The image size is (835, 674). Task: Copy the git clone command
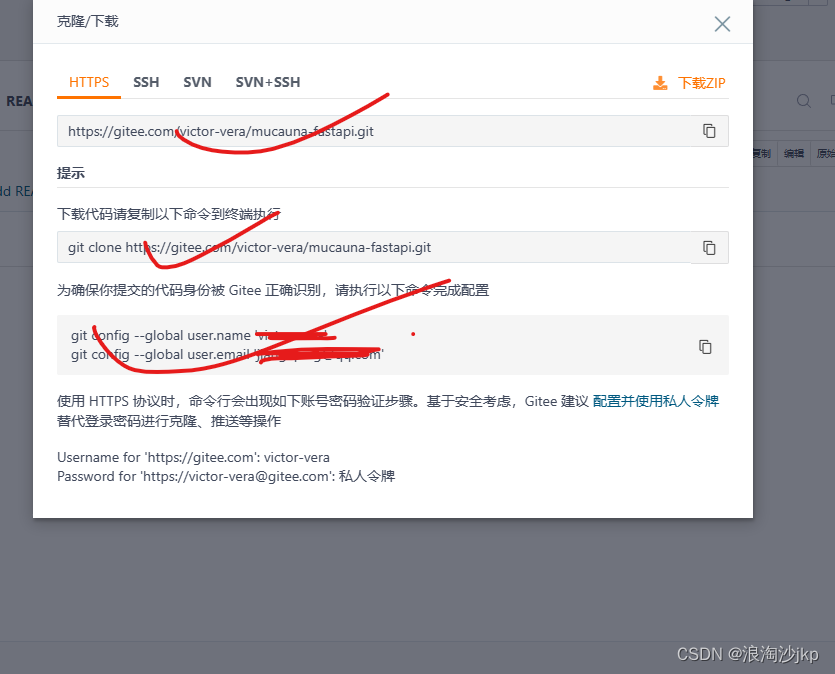[x=710, y=247]
